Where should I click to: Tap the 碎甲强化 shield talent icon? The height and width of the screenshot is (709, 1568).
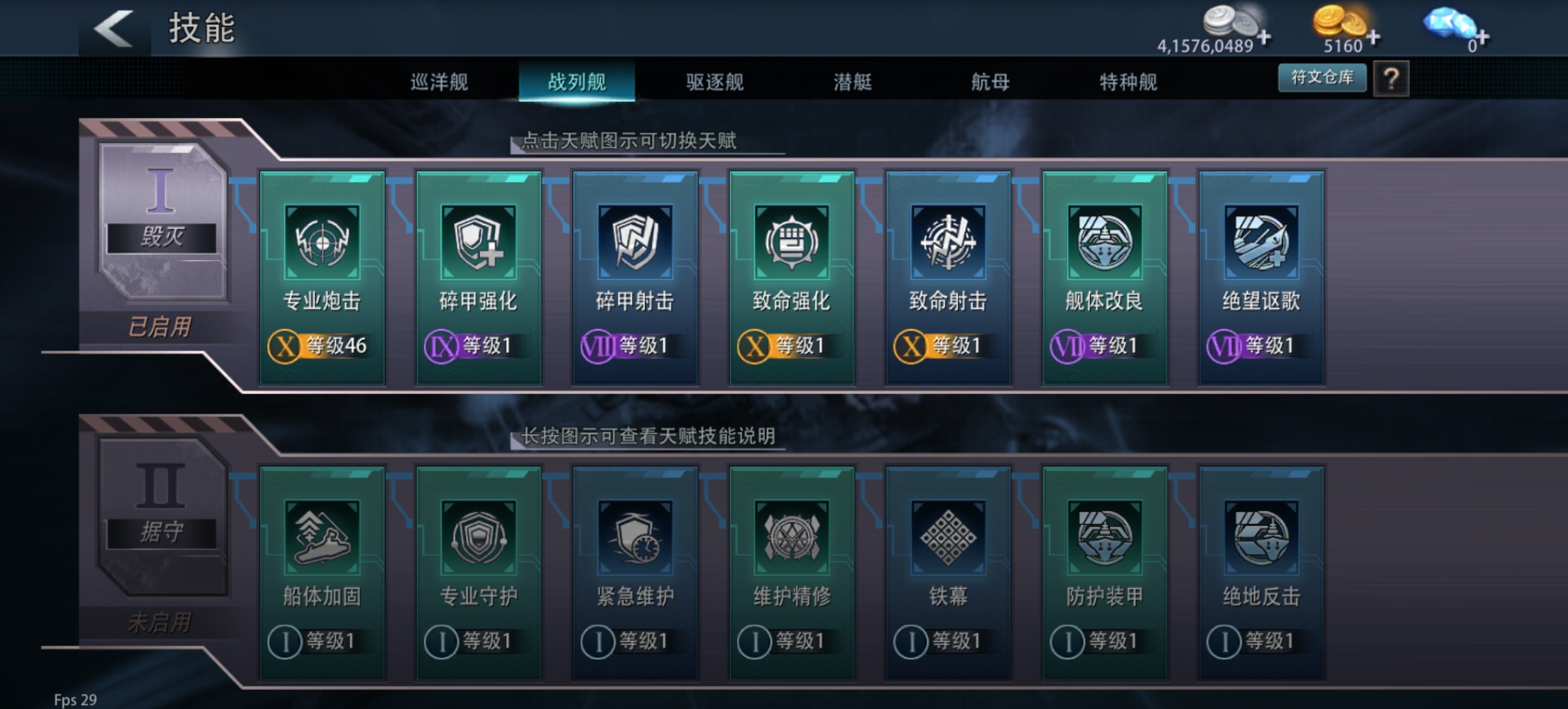(x=479, y=242)
